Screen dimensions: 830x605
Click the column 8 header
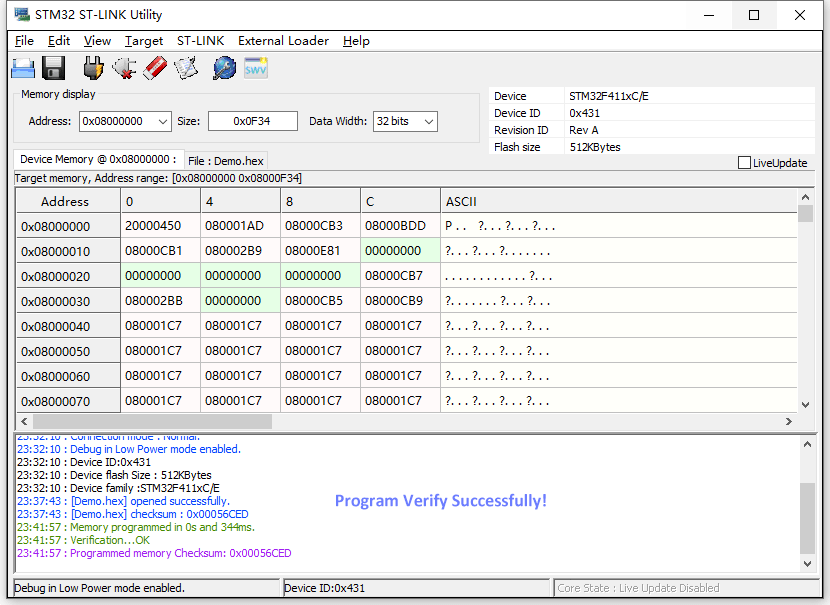click(320, 202)
